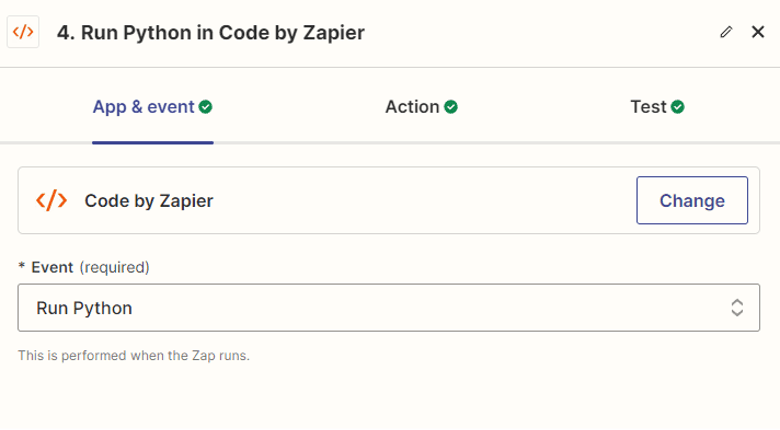Click the up-down arrows in Event field
This screenshot has height=430, width=780.
737,308
